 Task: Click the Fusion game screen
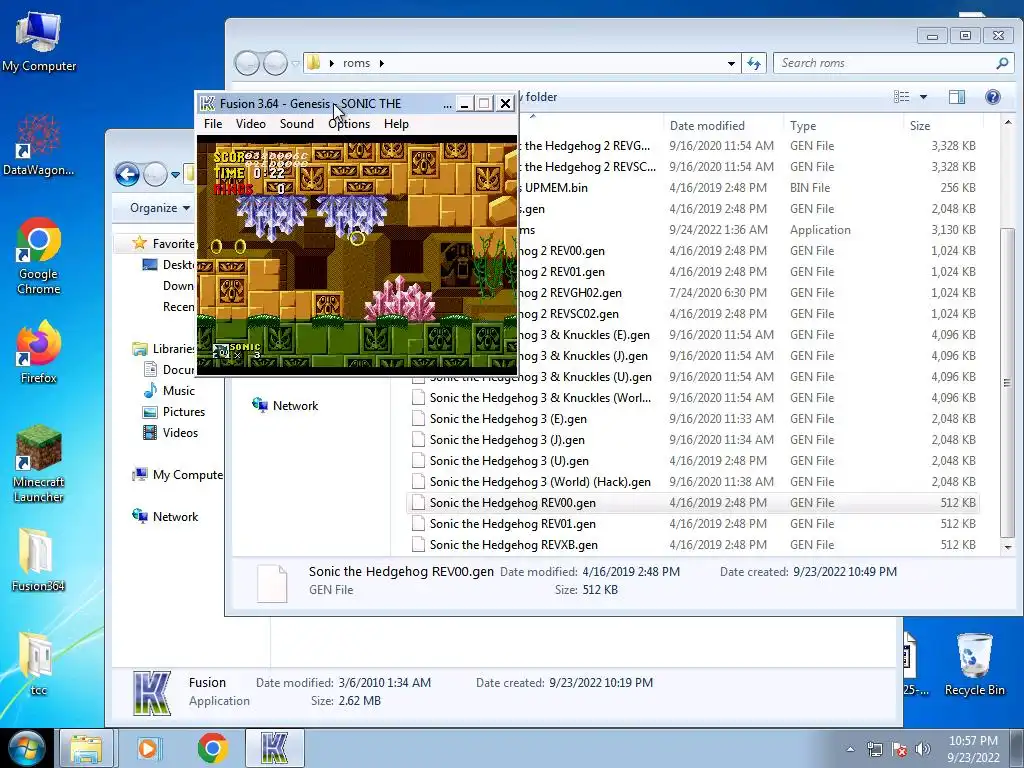[x=357, y=254]
